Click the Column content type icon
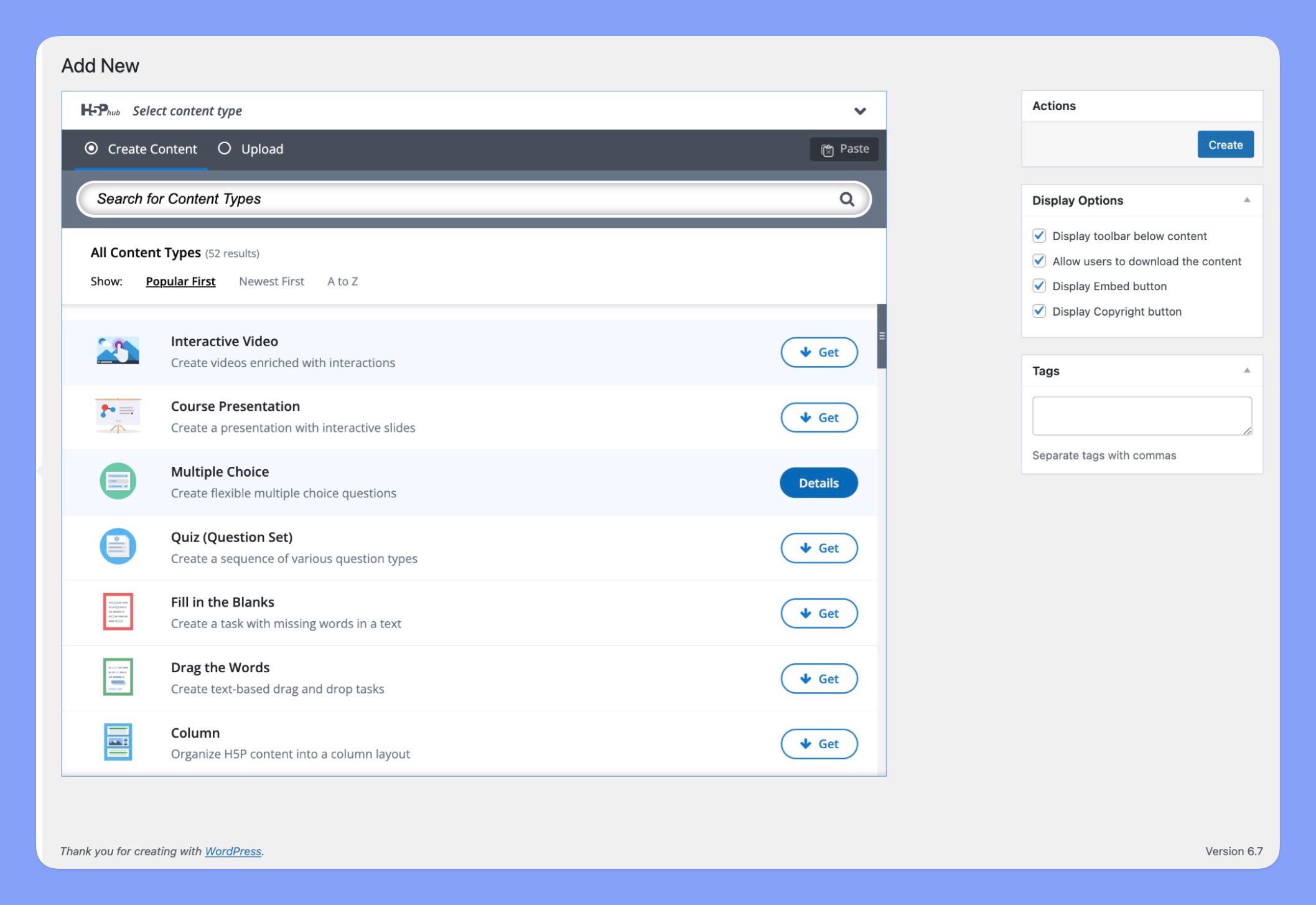Image resolution: width=1316 pixels, height=905 pixels. click(x=117, y=742)
